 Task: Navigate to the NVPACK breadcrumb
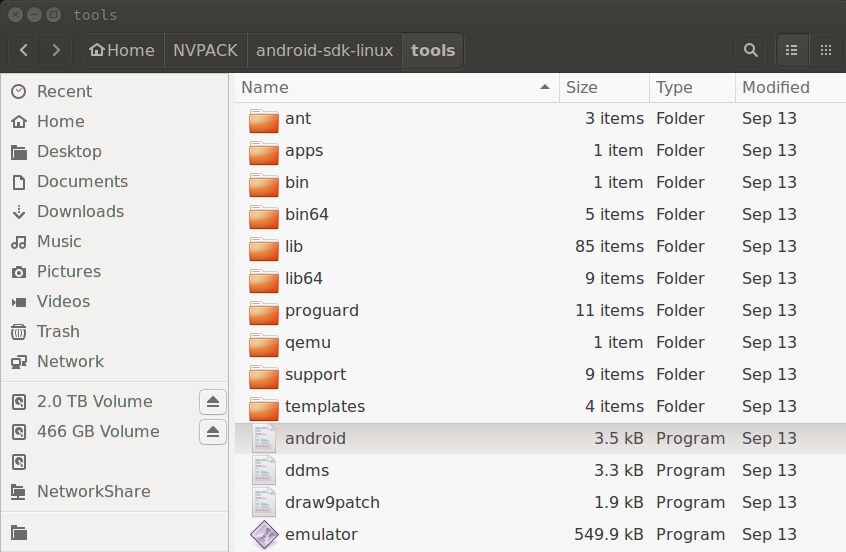205,50
